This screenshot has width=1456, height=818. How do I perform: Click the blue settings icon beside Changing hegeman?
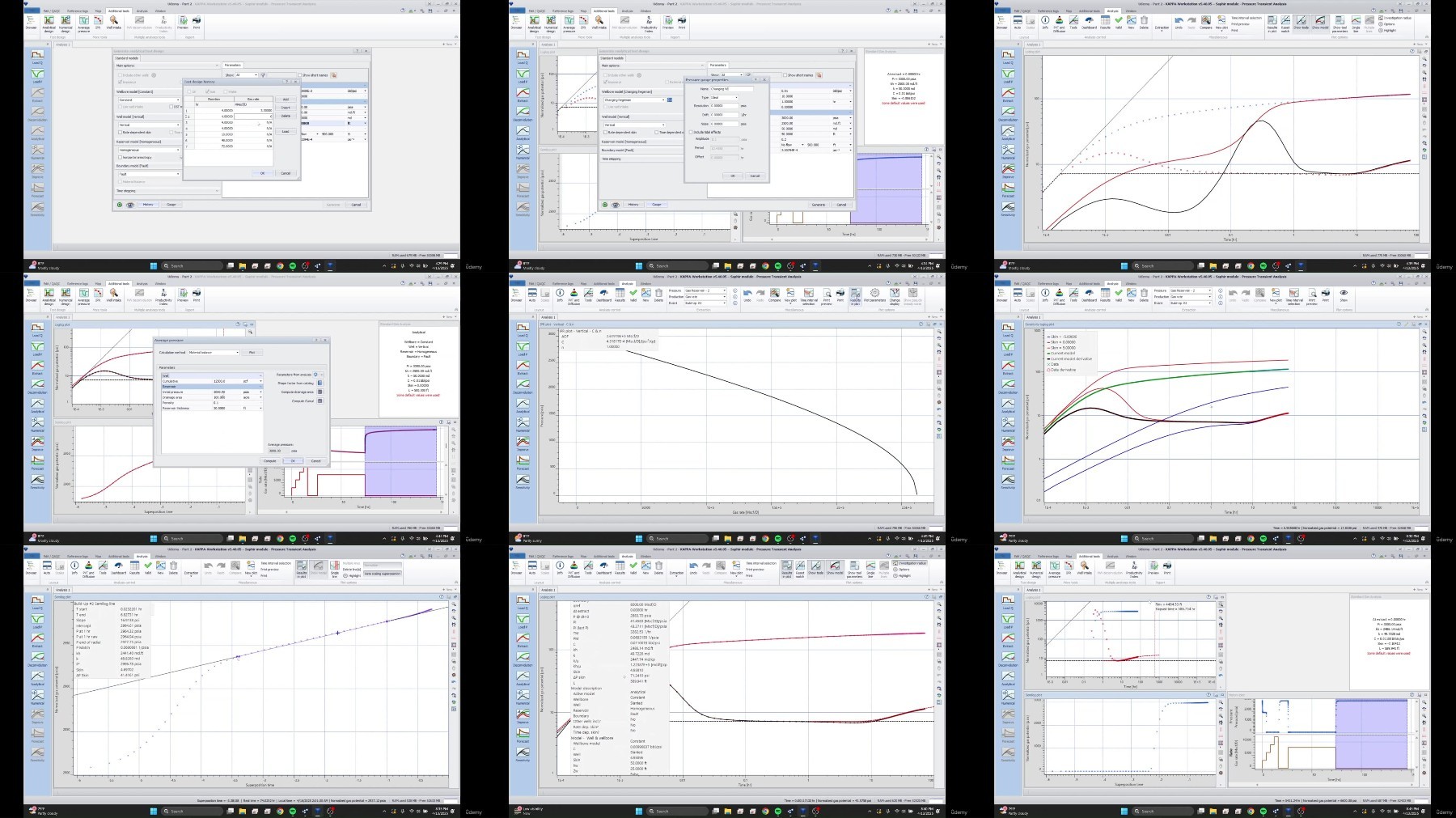670,100
